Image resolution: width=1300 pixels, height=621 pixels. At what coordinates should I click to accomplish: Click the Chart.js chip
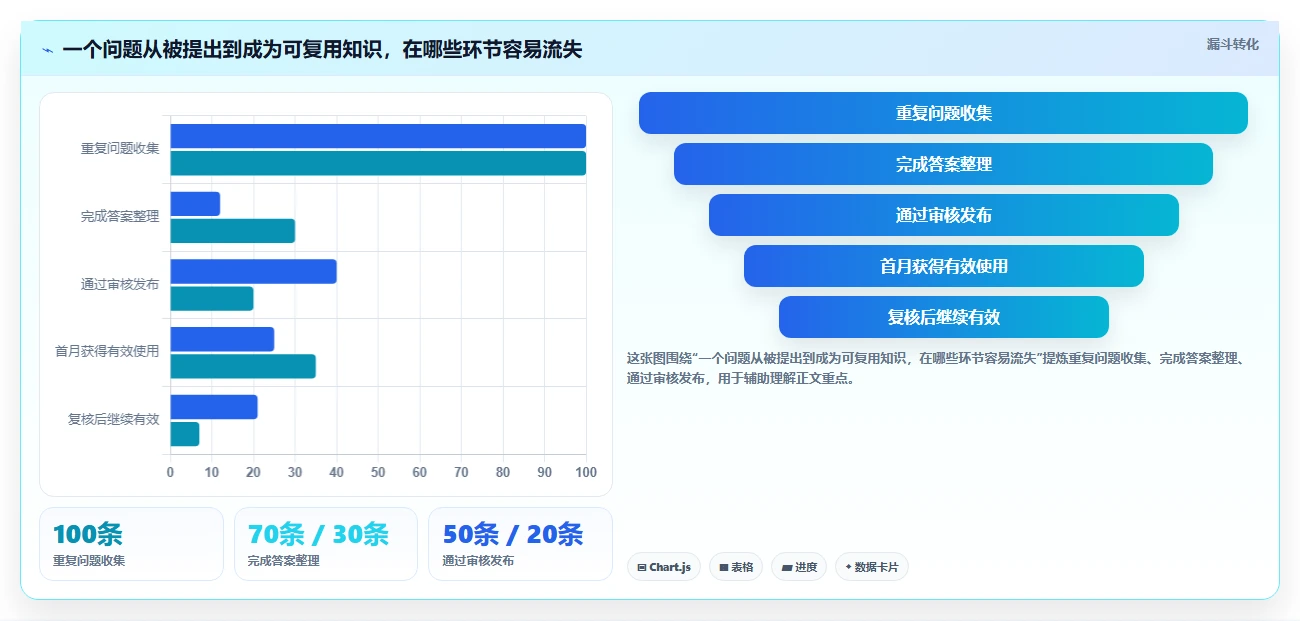pos(664,567)
